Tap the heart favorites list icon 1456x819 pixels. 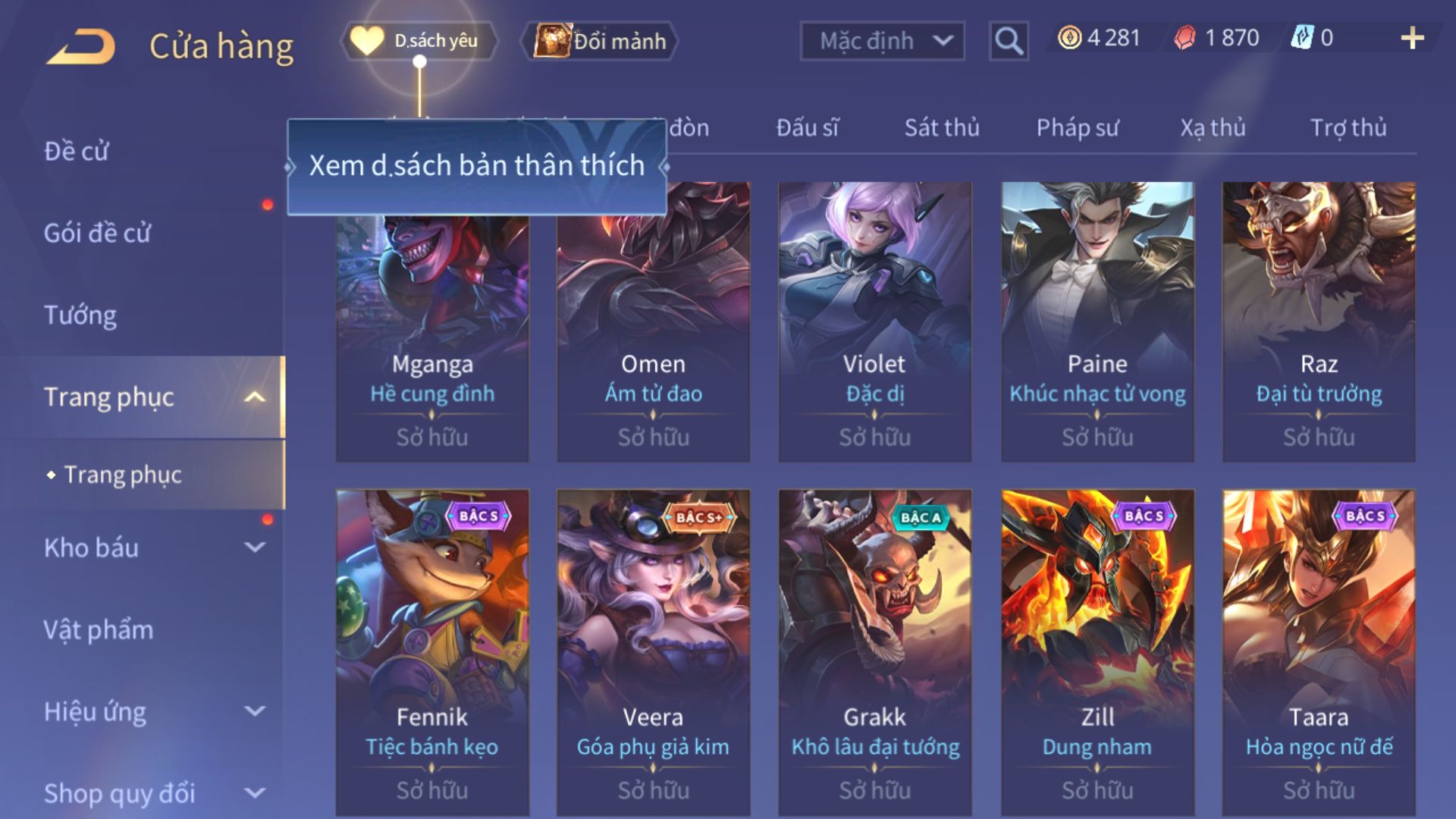click(x=366, y=40)
